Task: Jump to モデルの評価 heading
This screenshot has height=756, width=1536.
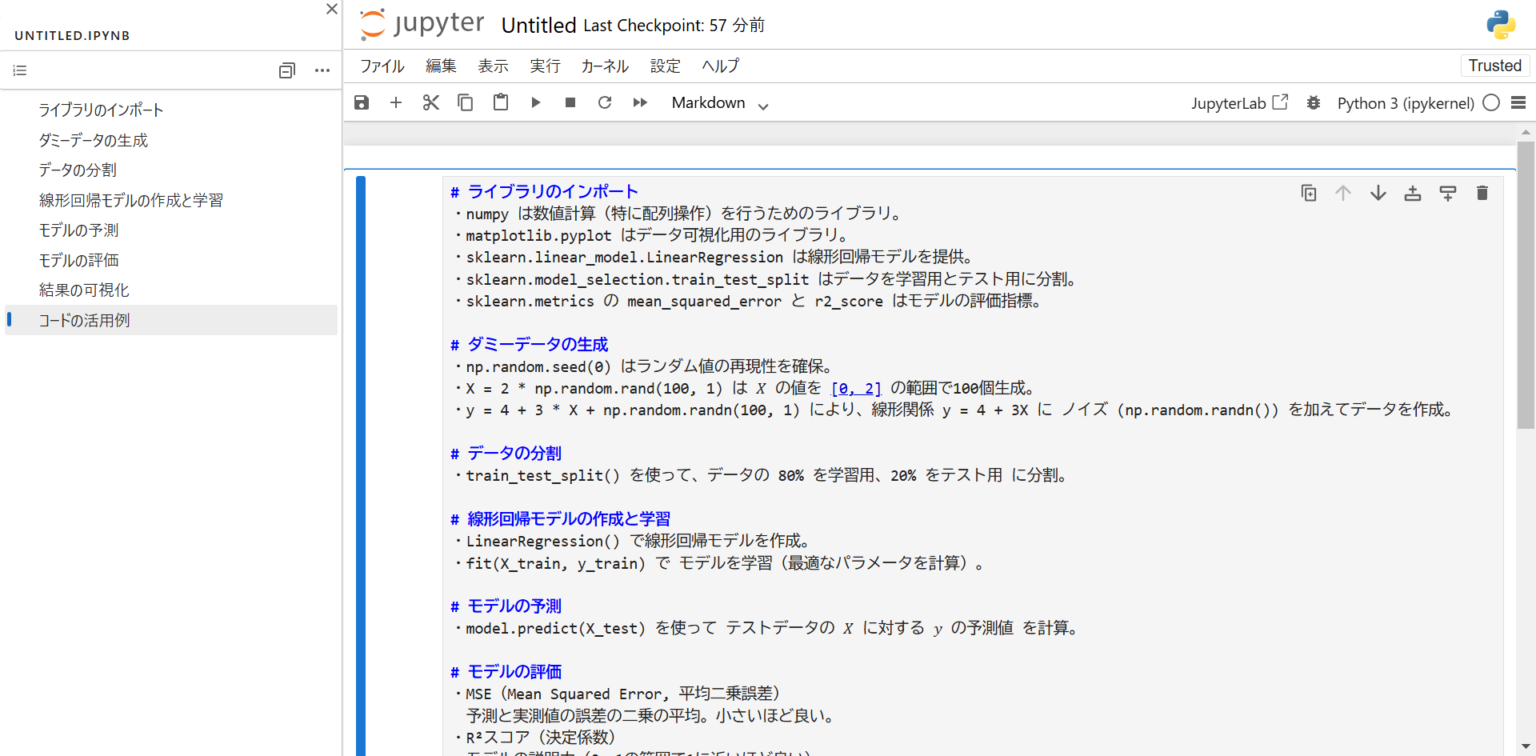Action: pyautogui.click(x=78, y=260)
